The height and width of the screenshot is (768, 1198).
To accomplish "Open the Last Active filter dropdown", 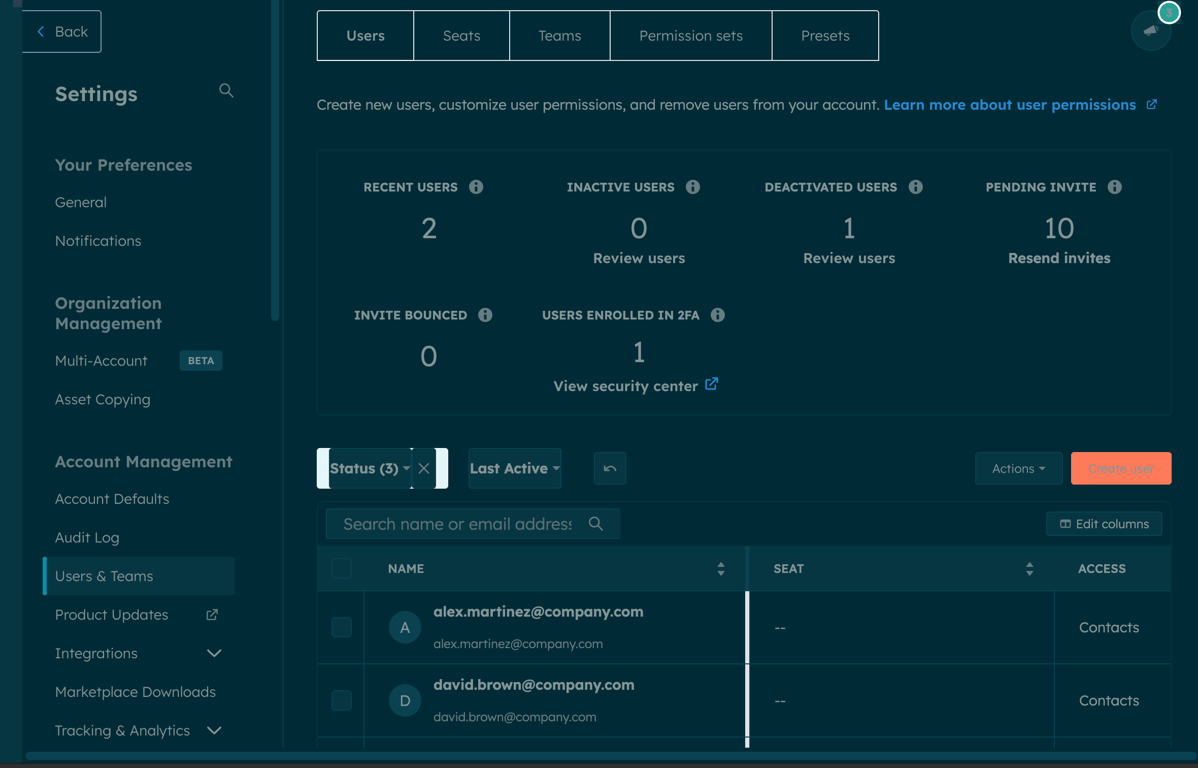I will click(514, 468).
